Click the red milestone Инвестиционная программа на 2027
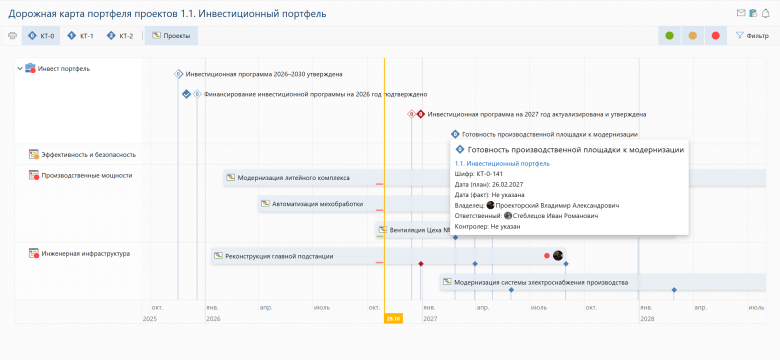The height and width of the screenshot is (360, 780). 420,114
